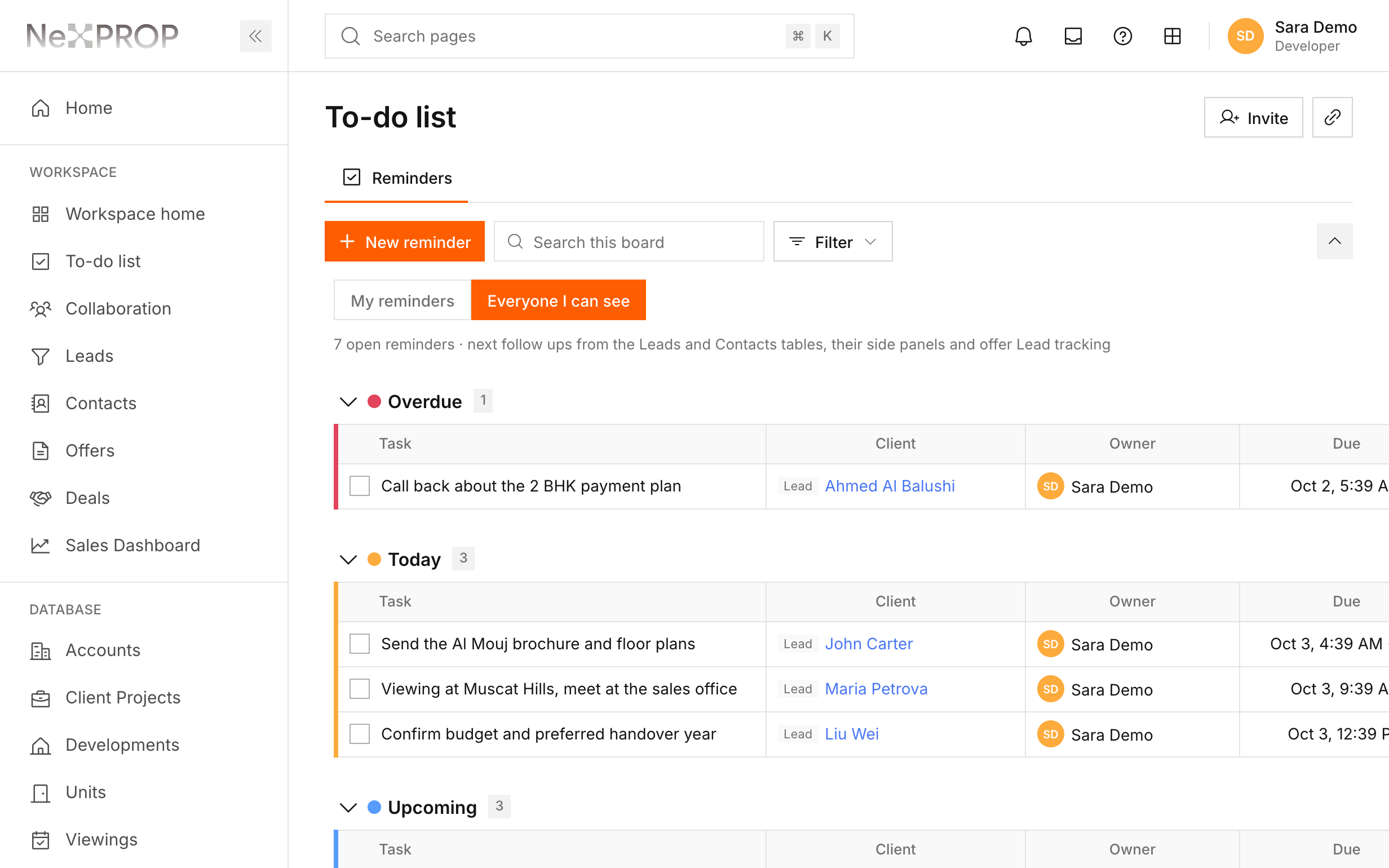Click the Sales Dashboard chart icon

click(40, 546)
